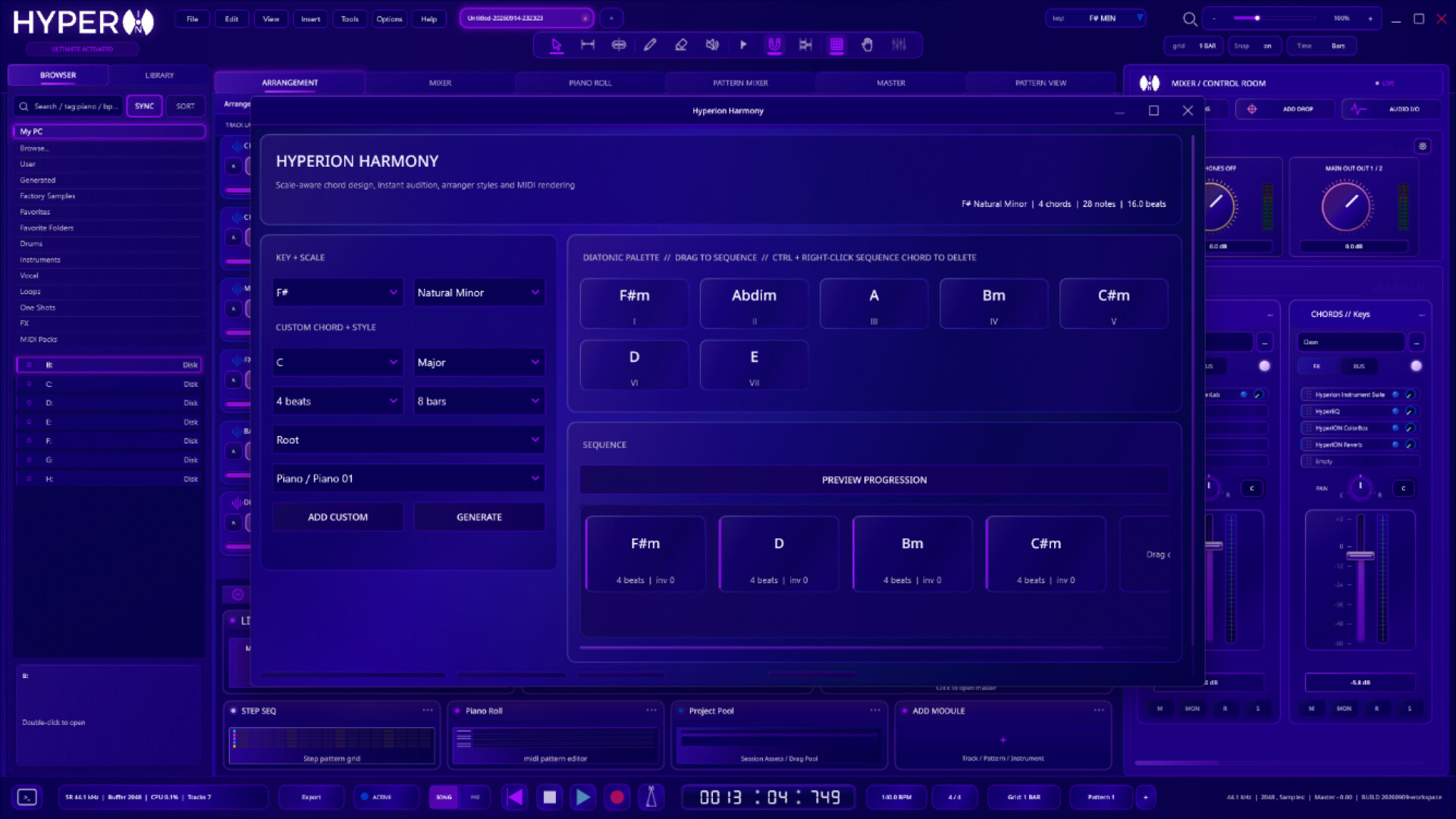
Task: Open the mixer faders toolbar icon
Action: point(899,45)
